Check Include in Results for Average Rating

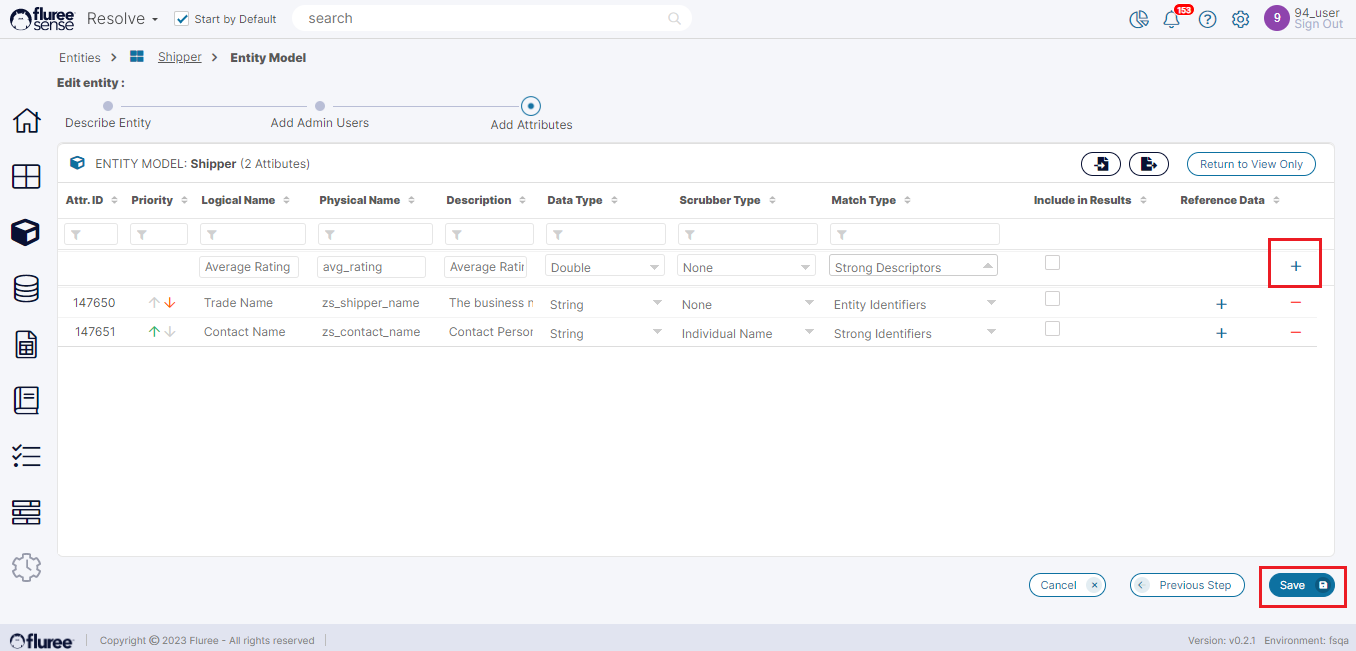click(1051, 263)
